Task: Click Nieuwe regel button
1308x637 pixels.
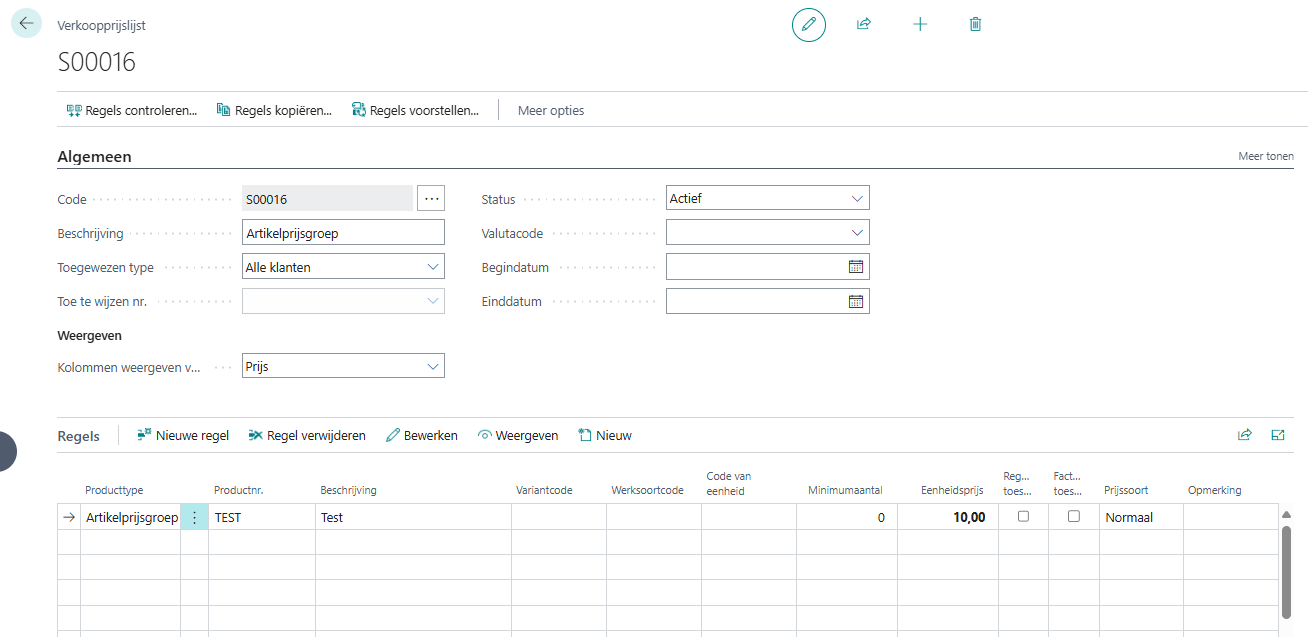Action: [183, 436]
